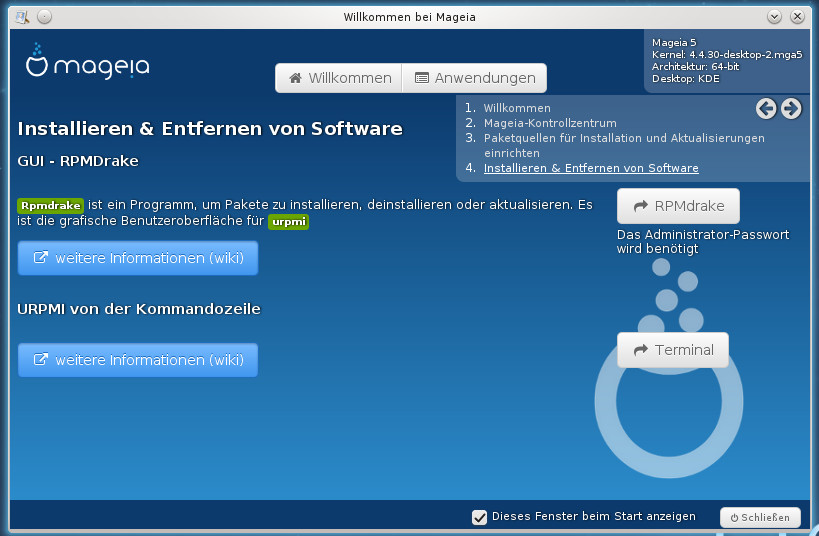This screenshot has height=536, width=819.
Task: Switch to the Anwendungen tab
Action: pos(474,78)
